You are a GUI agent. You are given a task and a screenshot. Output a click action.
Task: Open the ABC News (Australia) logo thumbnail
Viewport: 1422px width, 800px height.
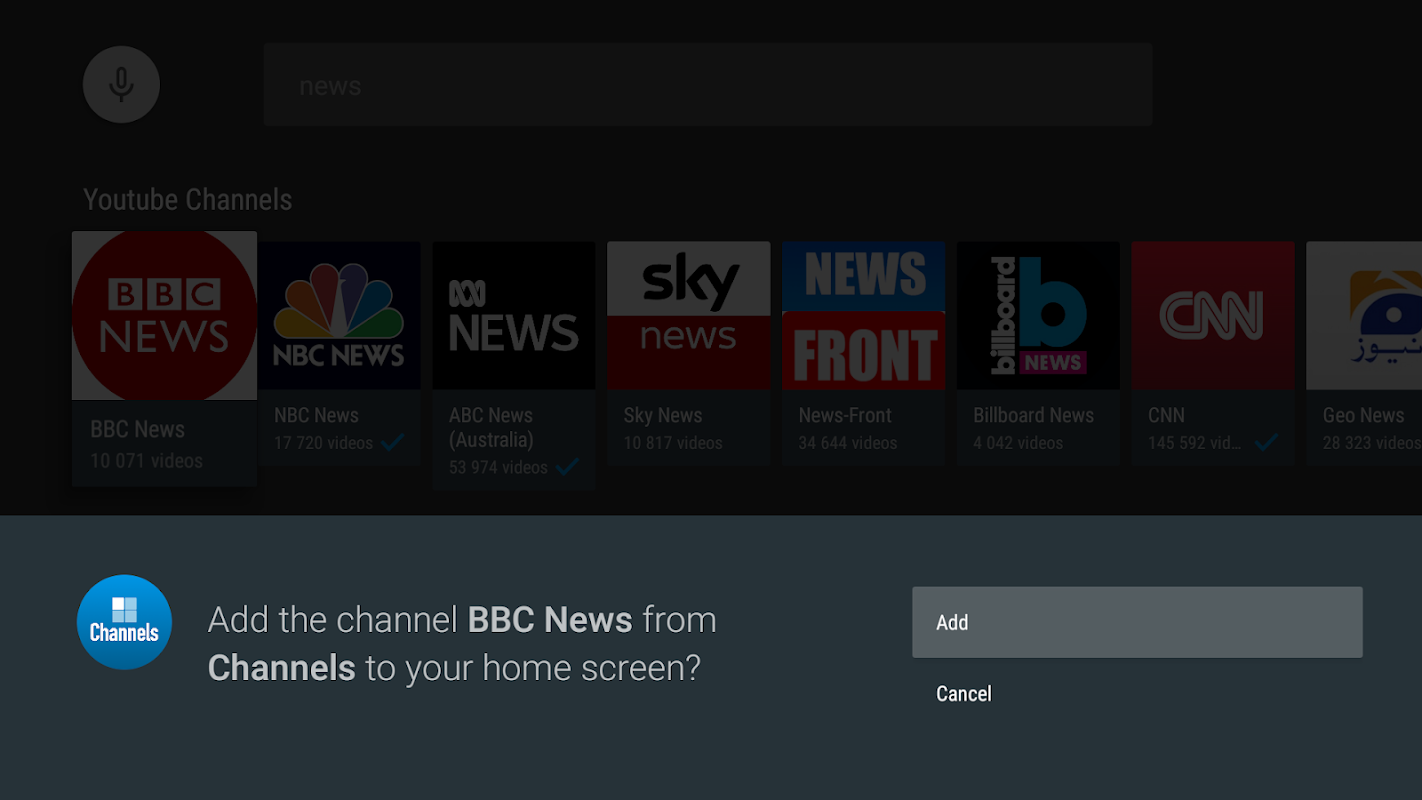(514, 315)
